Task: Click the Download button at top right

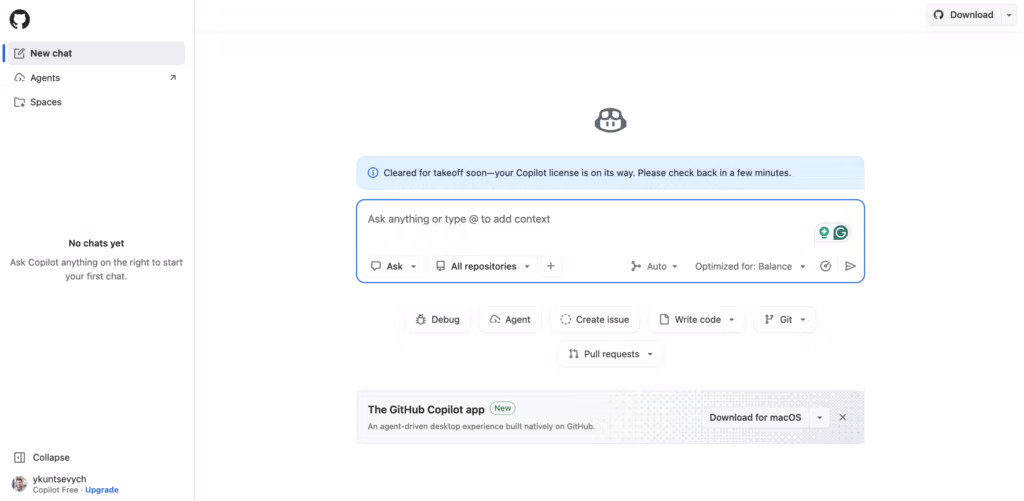Action: (963, 15)
